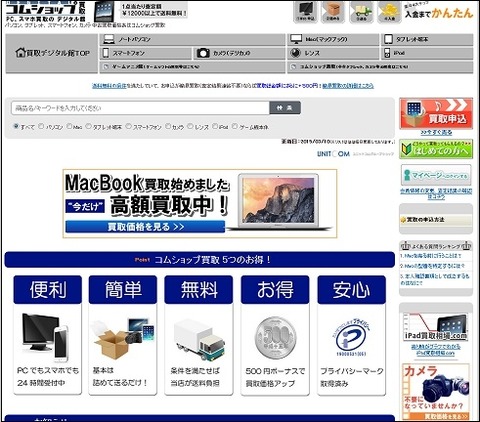
Task: Click in the keyword search field
Action: pyautogui.click(x=140, y=108)
